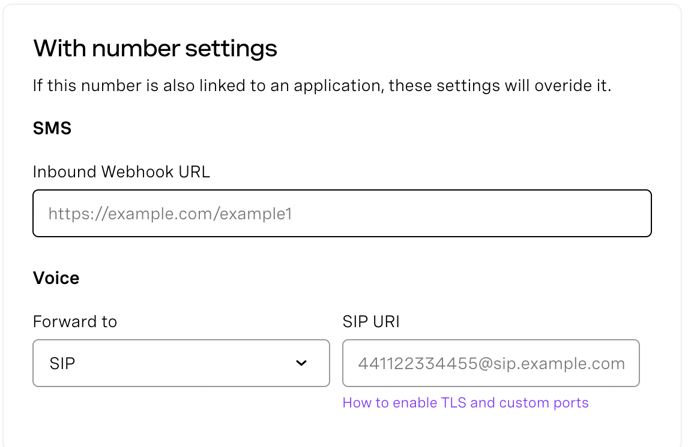Click the 441122334455@sip.example.com placeholder text
This screenshot has width=688, height=447.
pyautogui.click(x=491, y=364)
